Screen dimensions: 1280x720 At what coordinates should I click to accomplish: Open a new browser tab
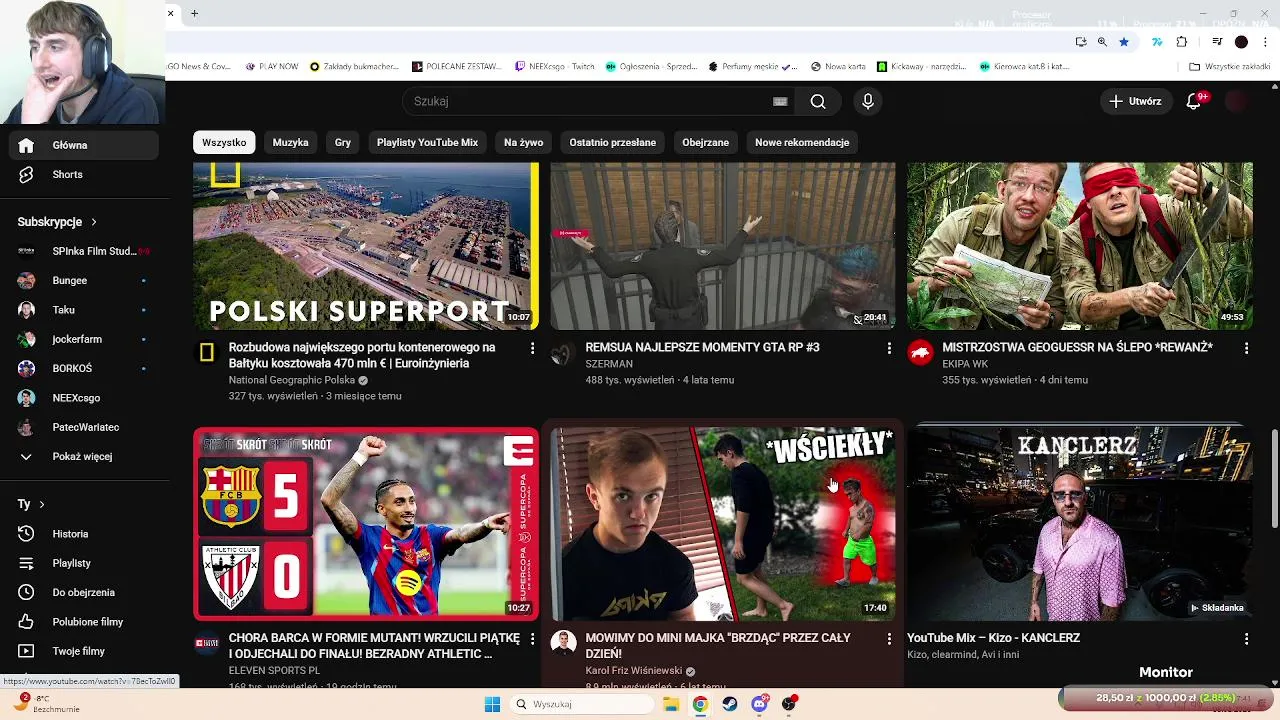click(194, 13)
